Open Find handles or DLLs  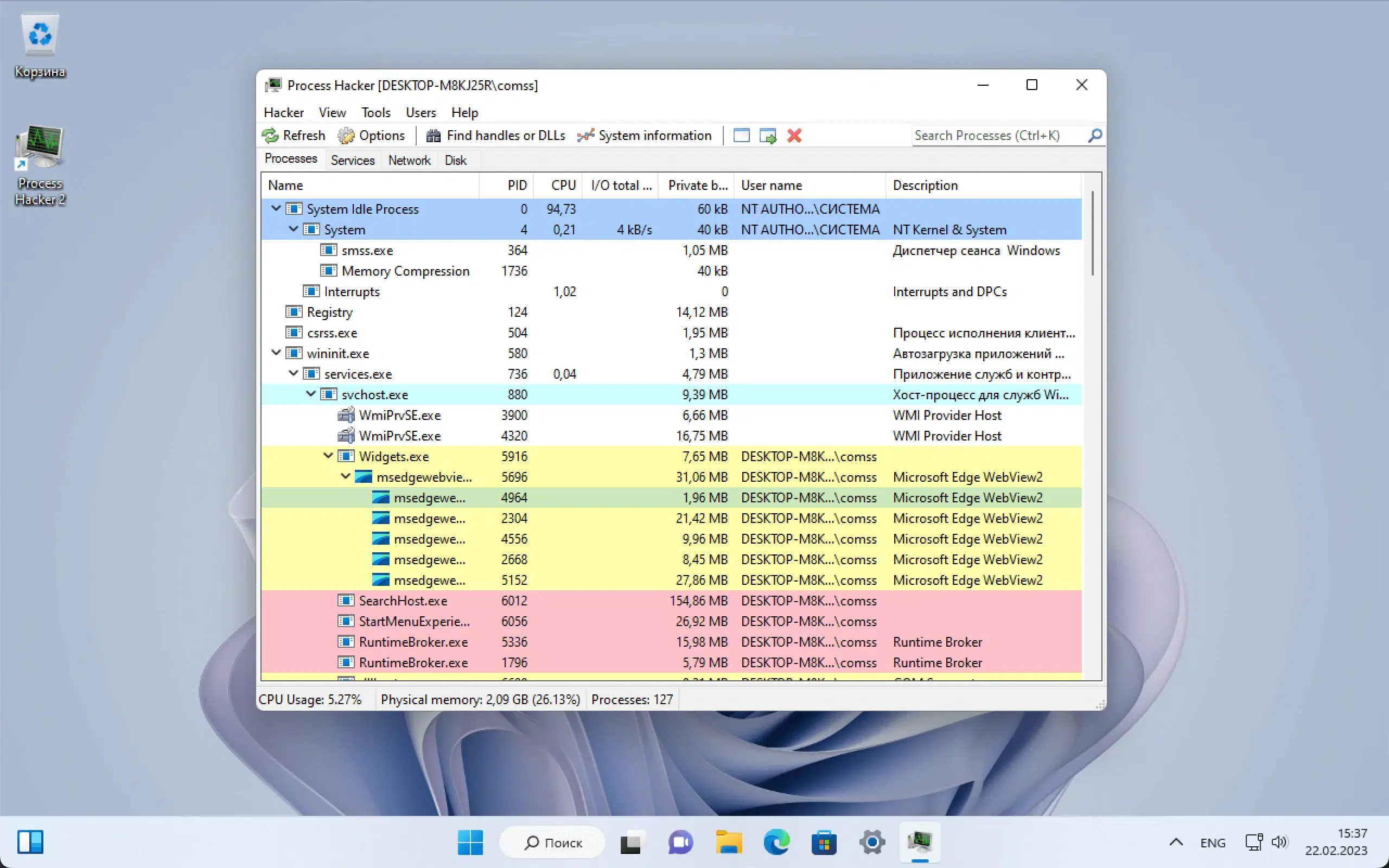tap(495, 136)
